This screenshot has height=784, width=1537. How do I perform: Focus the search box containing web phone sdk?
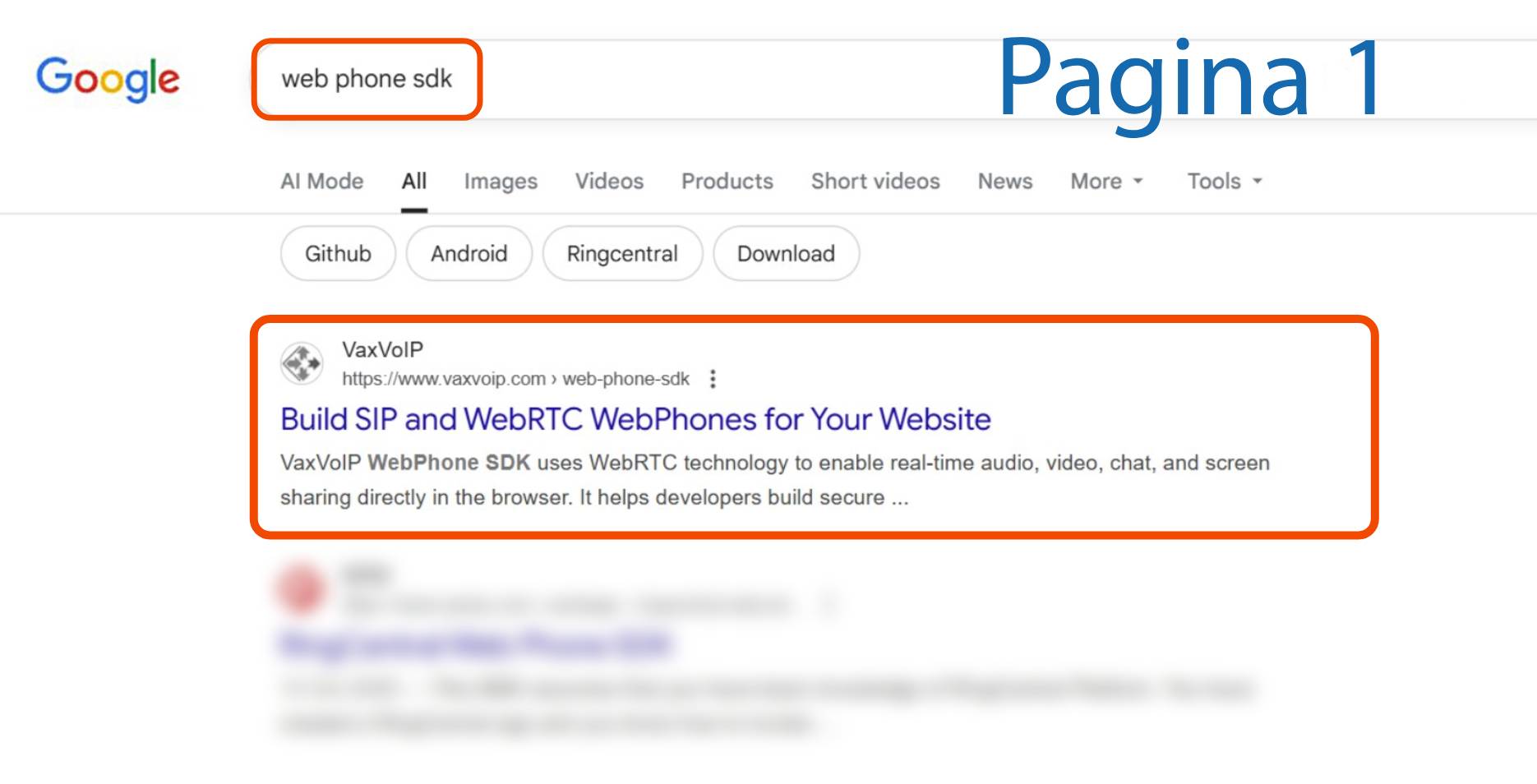[367, 79]
